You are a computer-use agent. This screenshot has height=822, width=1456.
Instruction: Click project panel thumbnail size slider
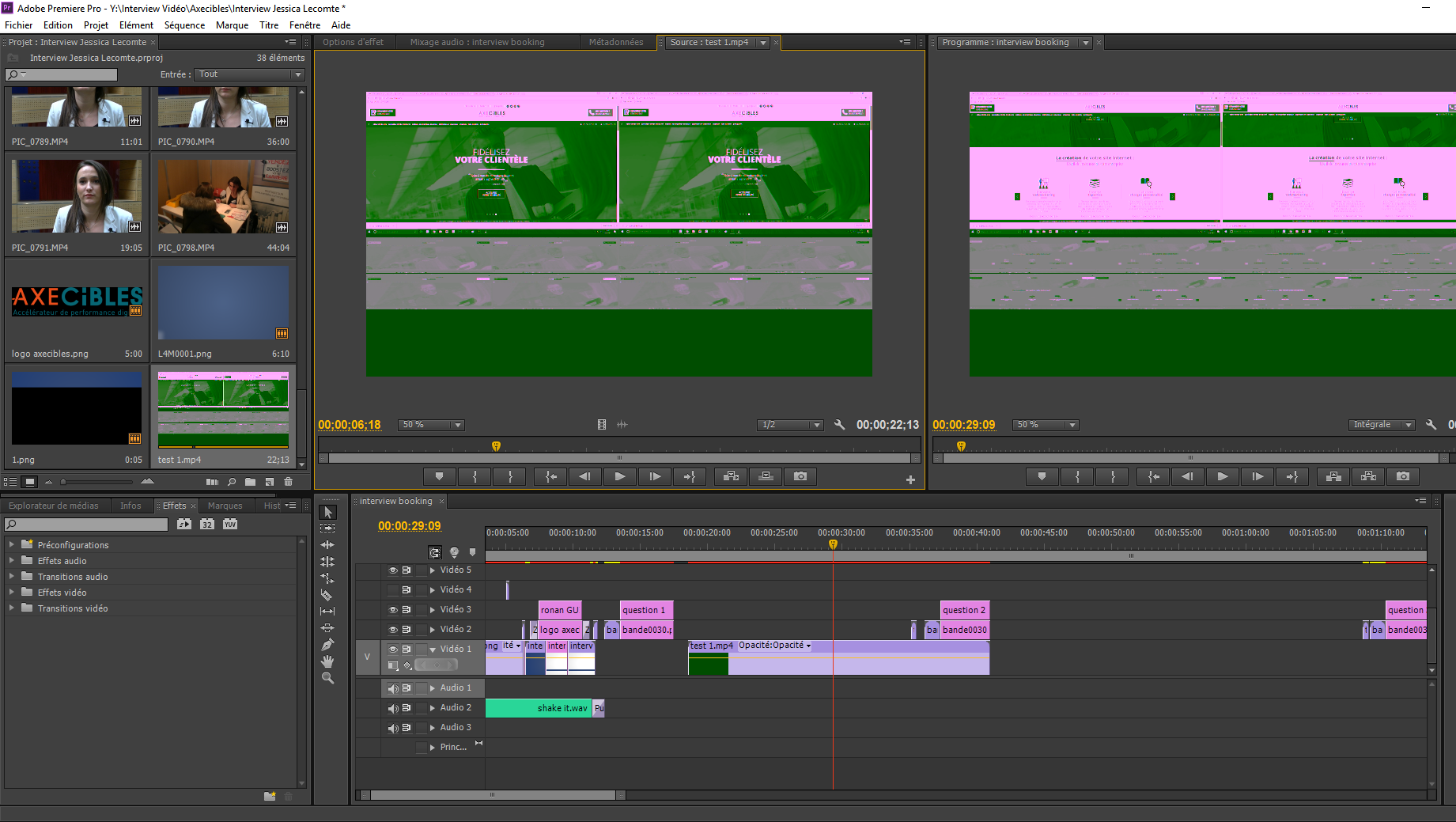coord(96,482)
